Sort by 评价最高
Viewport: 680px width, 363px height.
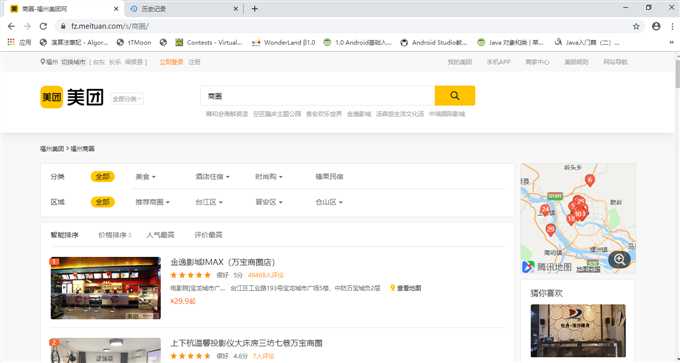click(208, 235)
